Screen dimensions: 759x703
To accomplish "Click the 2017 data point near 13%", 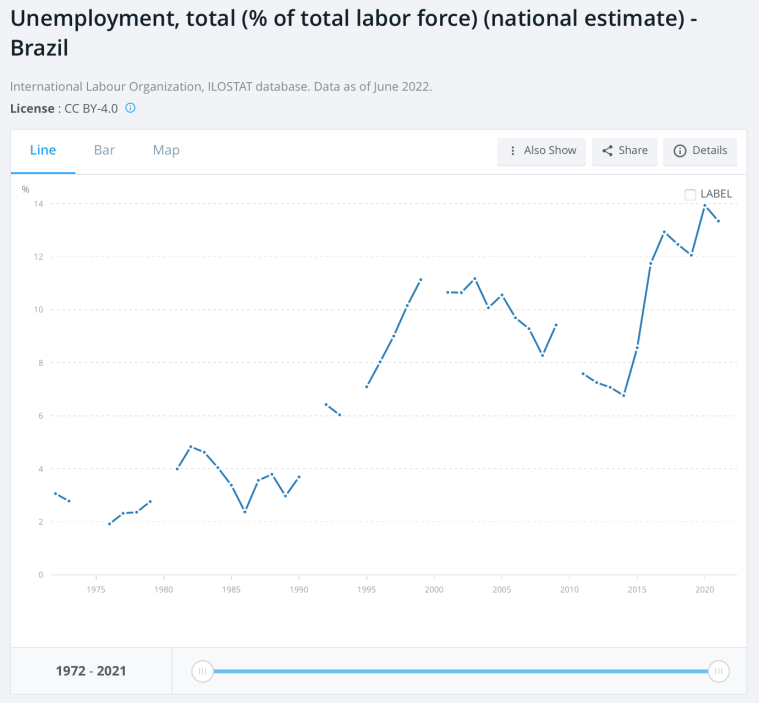I will [x=664, y=232].
